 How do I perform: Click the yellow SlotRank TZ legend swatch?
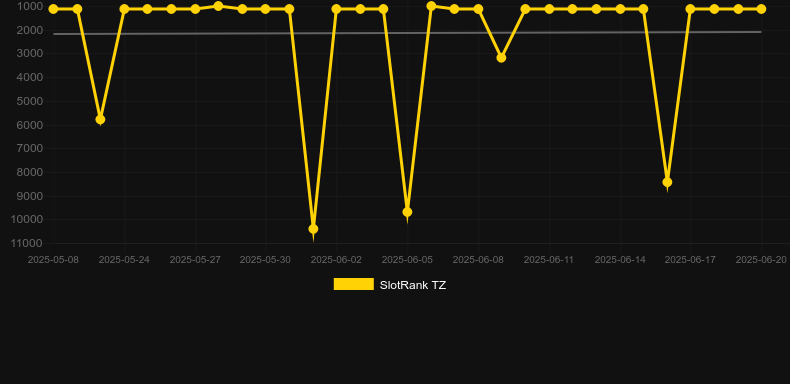[x=354, y=284]
